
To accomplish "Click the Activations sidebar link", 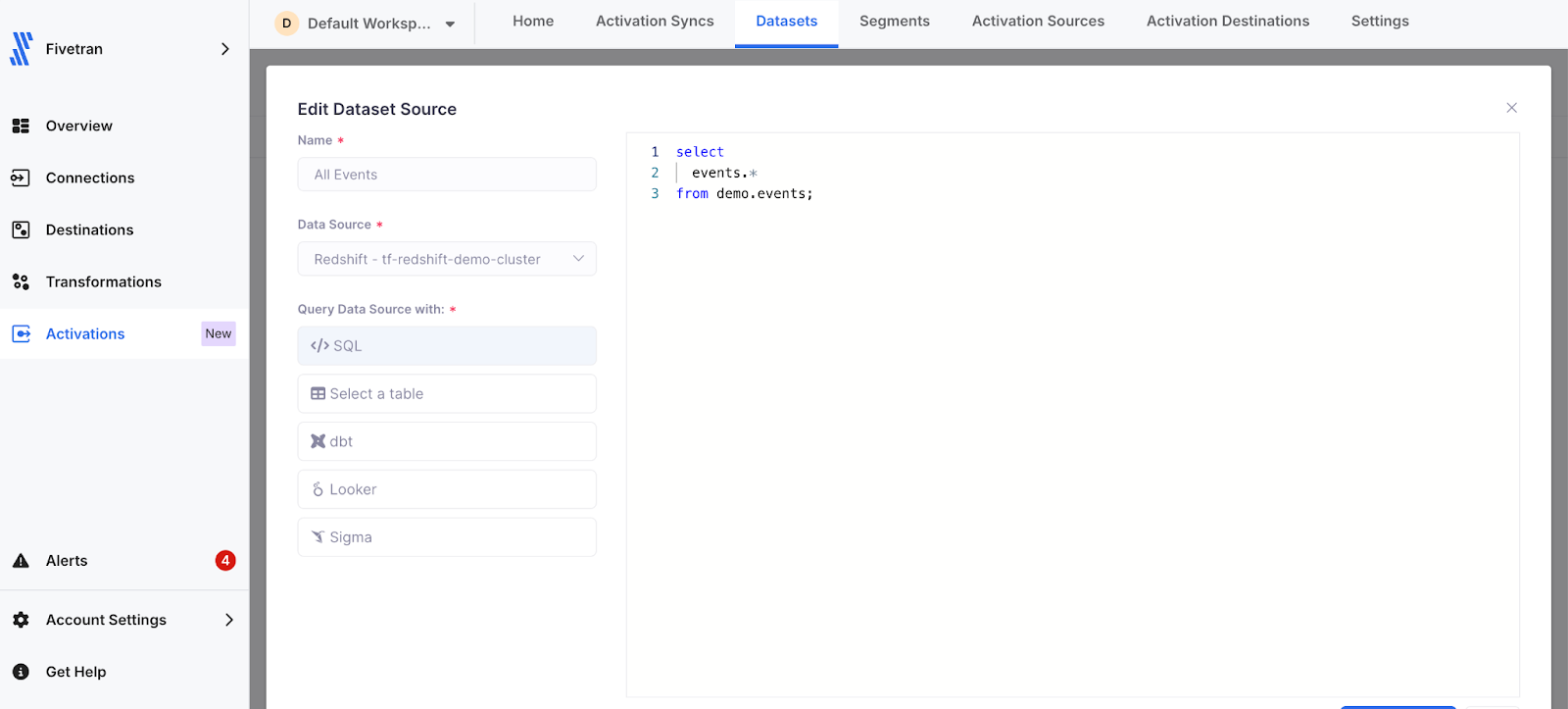I will coord(85,334).
